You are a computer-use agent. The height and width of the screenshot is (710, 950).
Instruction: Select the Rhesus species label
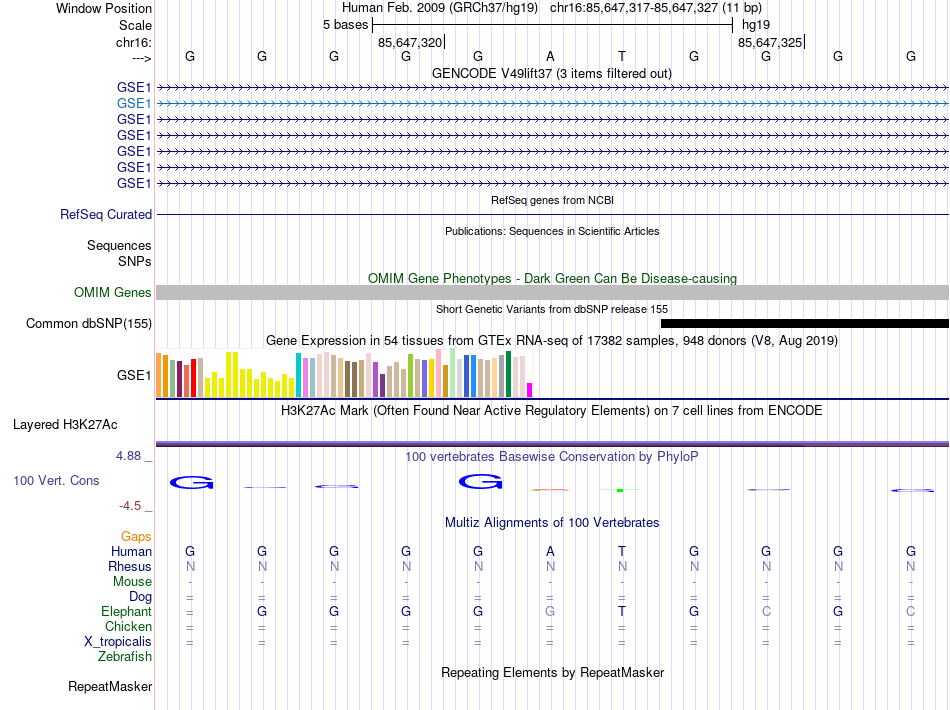tap(130, 566)
